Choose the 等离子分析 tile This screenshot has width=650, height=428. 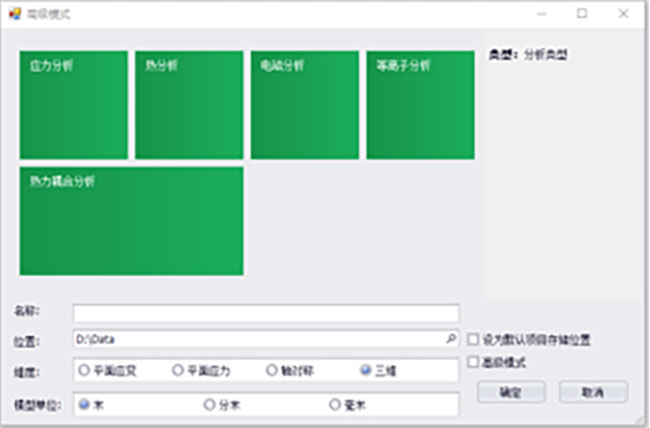pos(420,105)
